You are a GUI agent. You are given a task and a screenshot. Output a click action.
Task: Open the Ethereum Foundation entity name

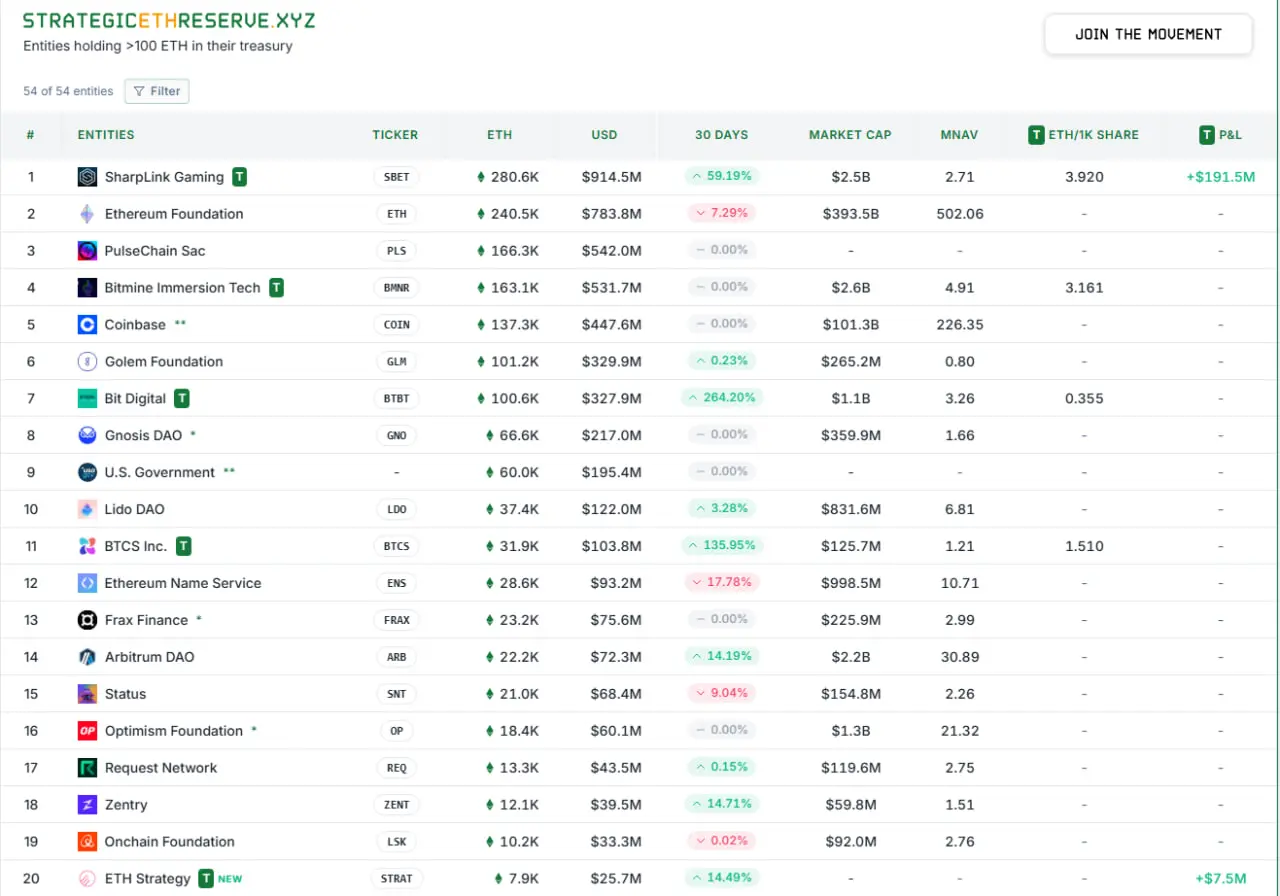[x=174, y=214]
